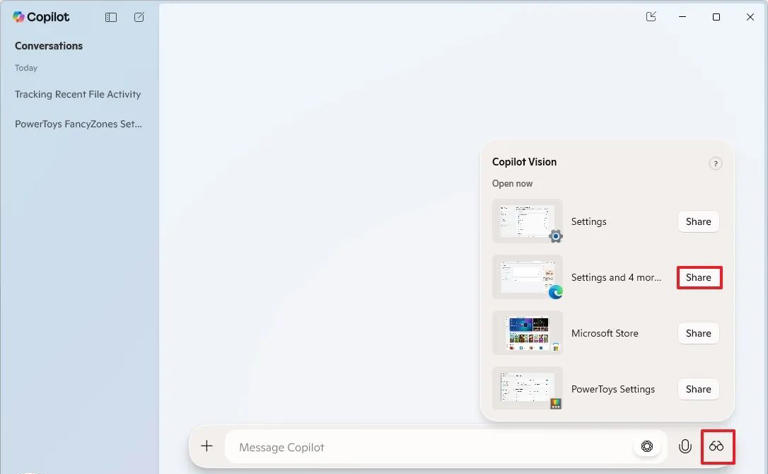The image size is (768, 474).
Task: Click the Copilot Vision glasses icon
Action: [717, 446]
